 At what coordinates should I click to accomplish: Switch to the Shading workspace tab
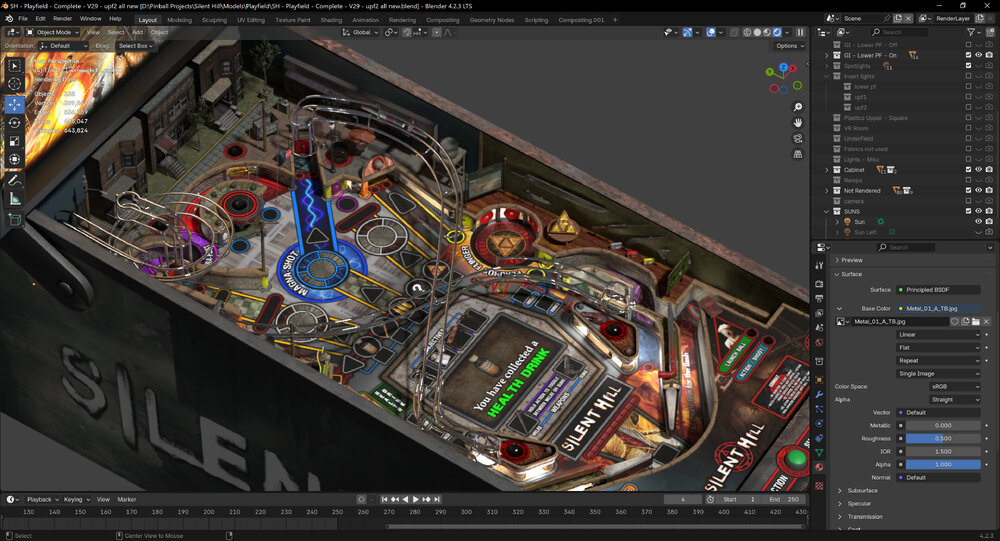tap(331, 20)
